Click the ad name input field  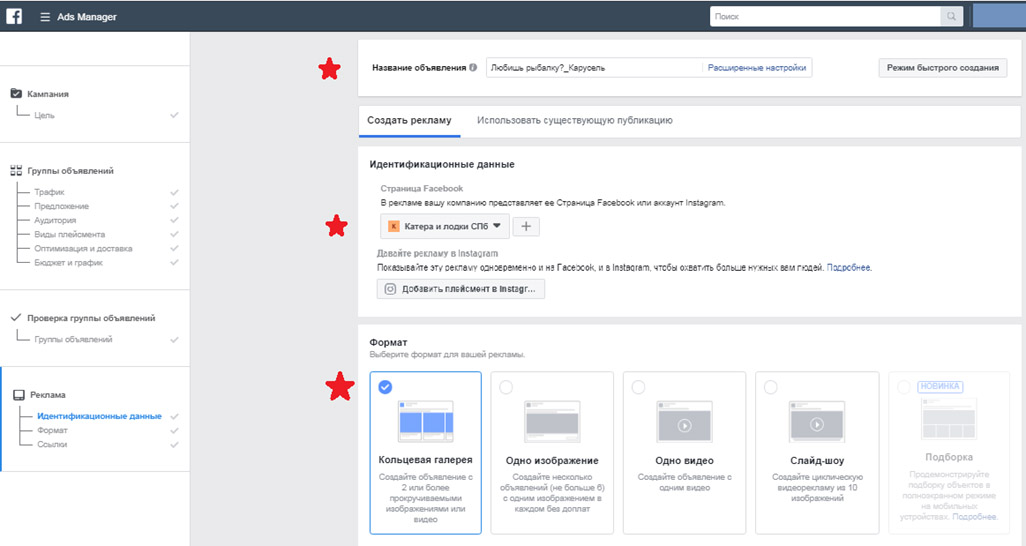coord(593,67)
